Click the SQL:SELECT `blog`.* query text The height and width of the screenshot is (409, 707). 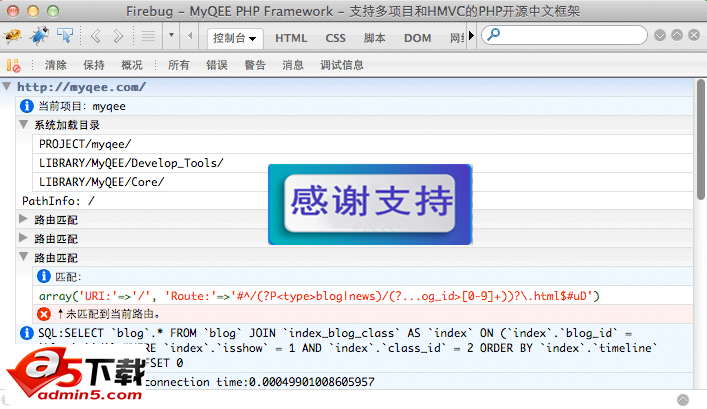(x=347, y=348)
